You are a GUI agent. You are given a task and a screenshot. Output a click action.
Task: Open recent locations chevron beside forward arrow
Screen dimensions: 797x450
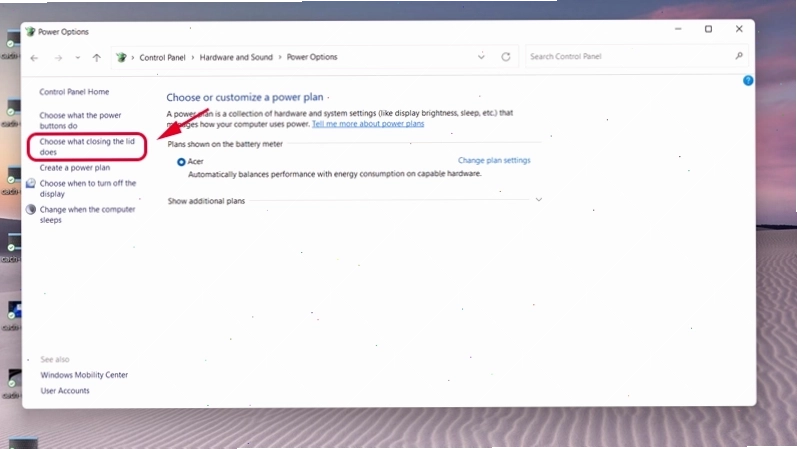(x=78, y=58)
